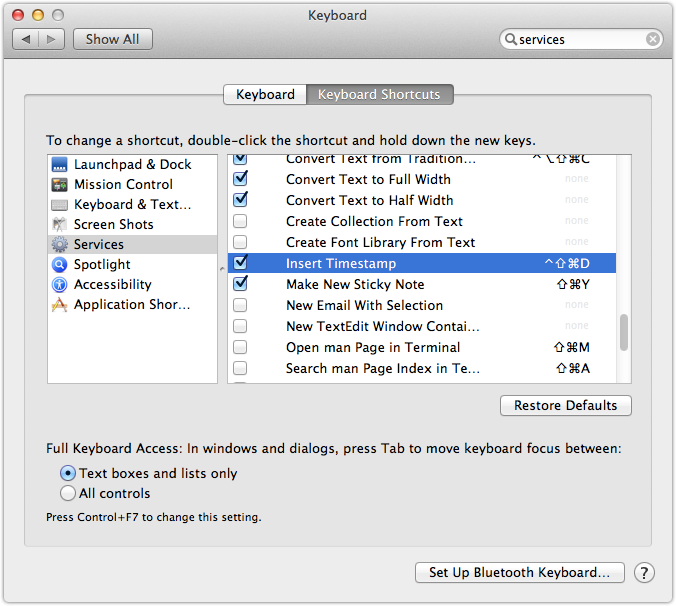Switch to the Keyboard Shortcuts tab
The height and width of the screenshot is (606, 676).
(x=379, y=94)
